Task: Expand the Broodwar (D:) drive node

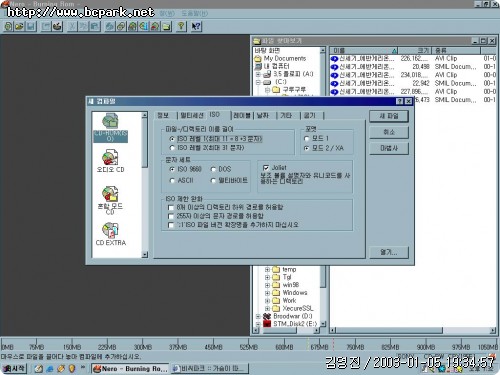Action: (258, 316)
